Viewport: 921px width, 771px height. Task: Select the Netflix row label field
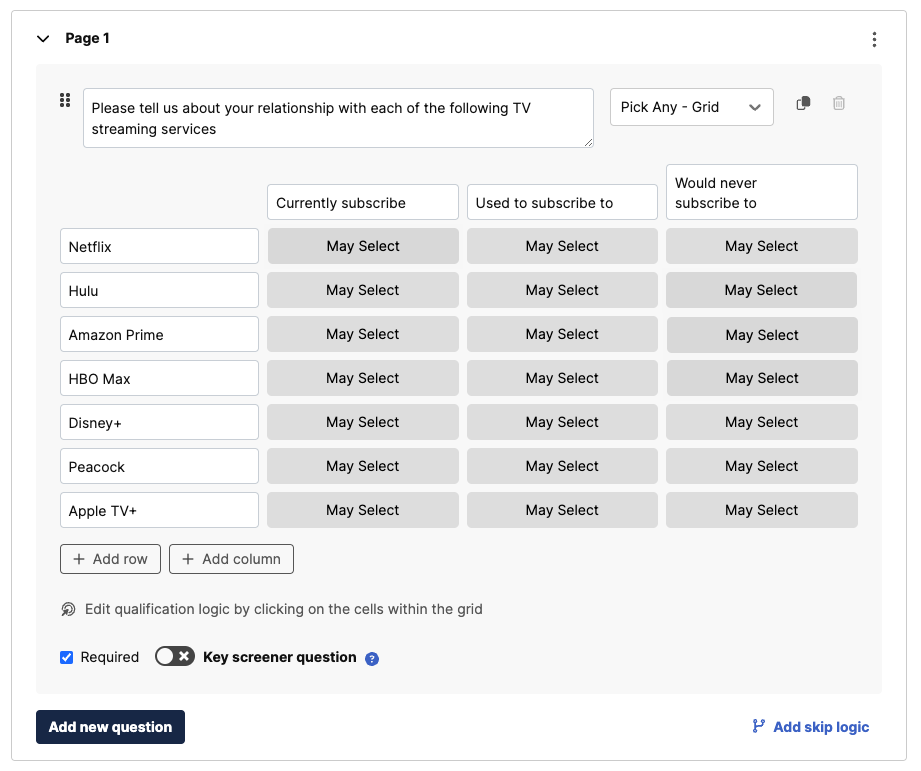tap(158, 246)
